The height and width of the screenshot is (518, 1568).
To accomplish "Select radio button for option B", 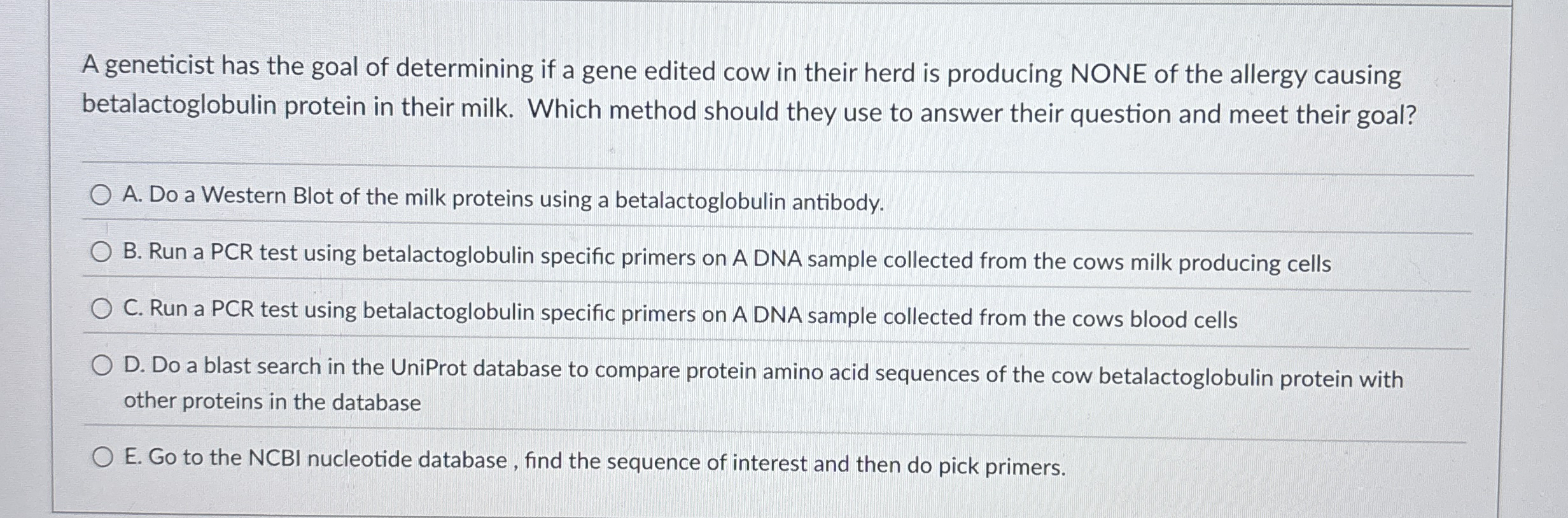I will [x=102, y=253].
